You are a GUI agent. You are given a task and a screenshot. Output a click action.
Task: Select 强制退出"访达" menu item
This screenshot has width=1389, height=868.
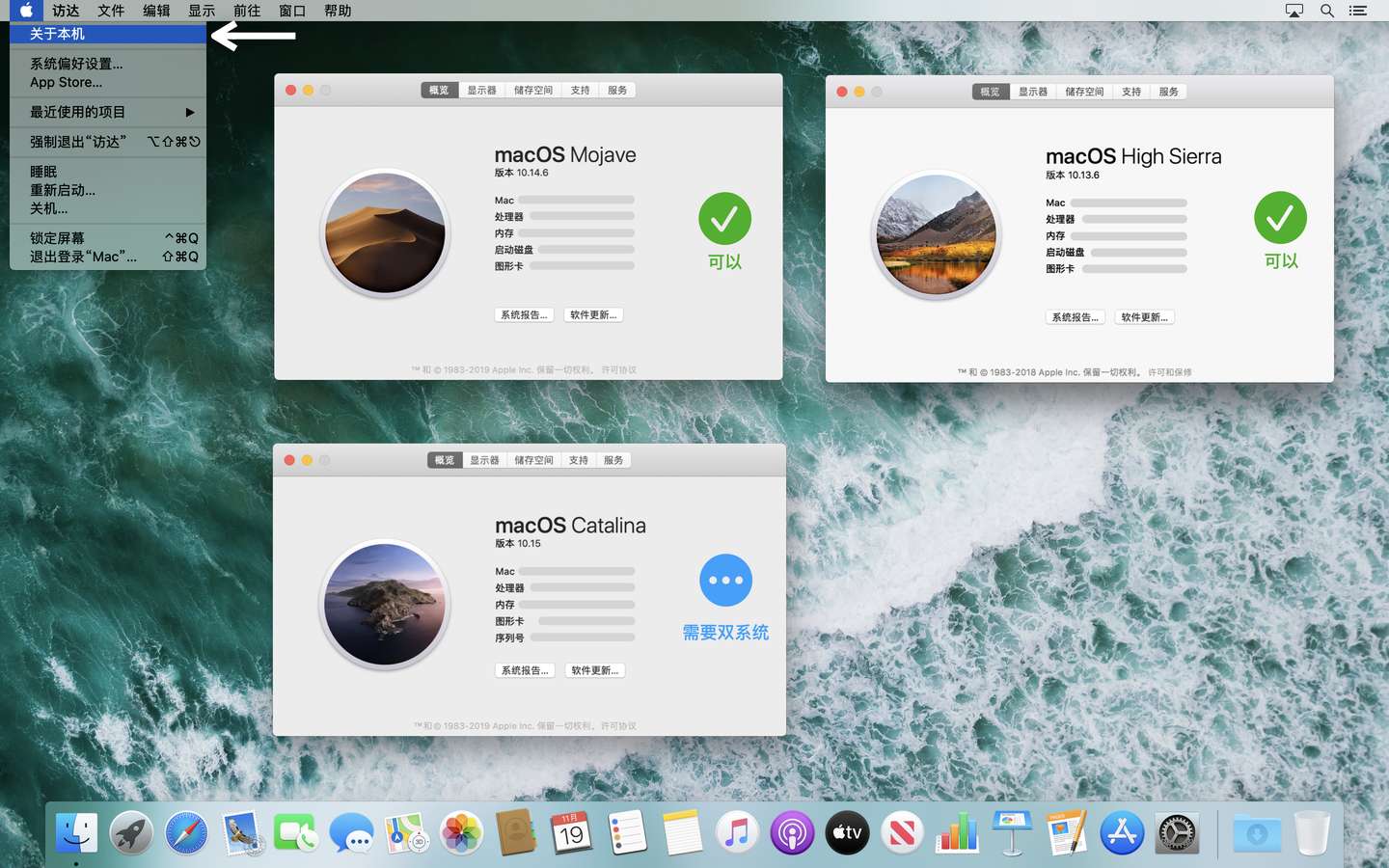pyautogui.click(x=108, y=142)
